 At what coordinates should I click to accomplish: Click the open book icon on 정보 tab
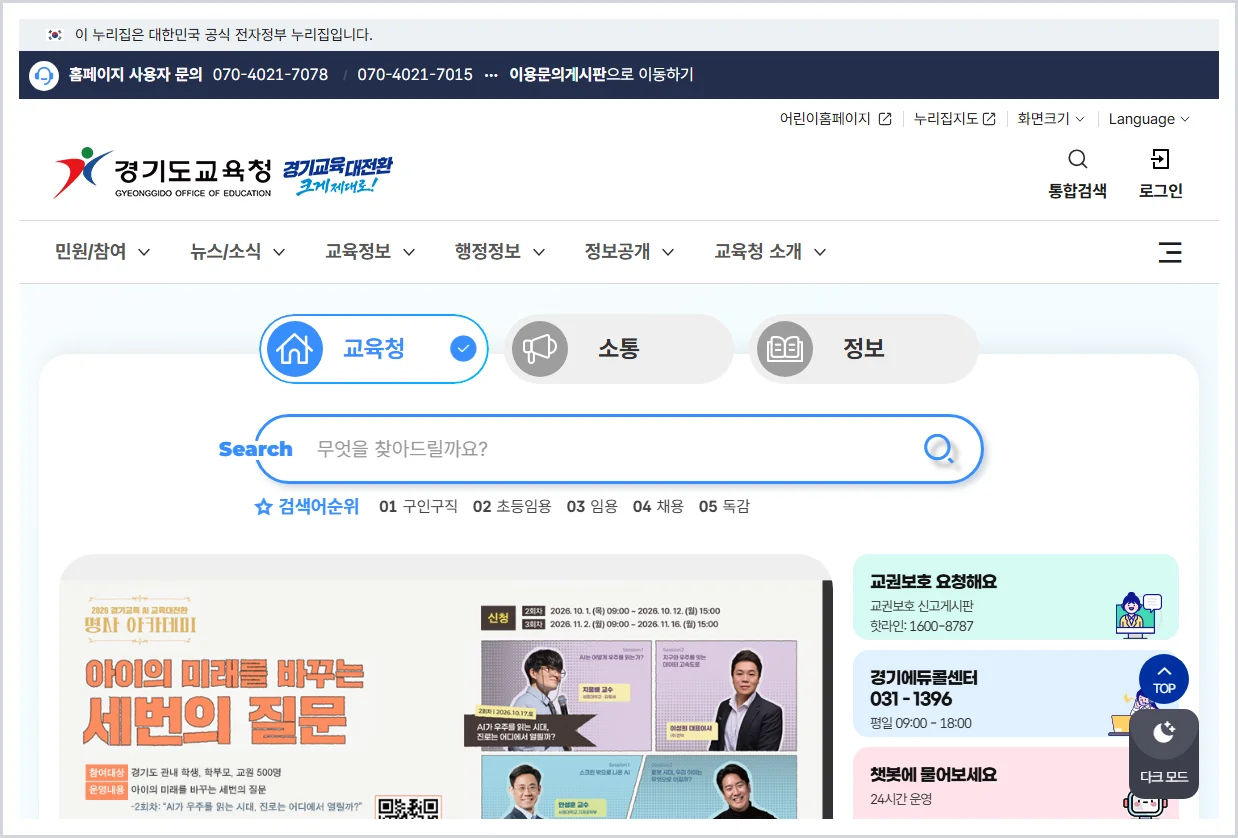(x=784, y=349)
